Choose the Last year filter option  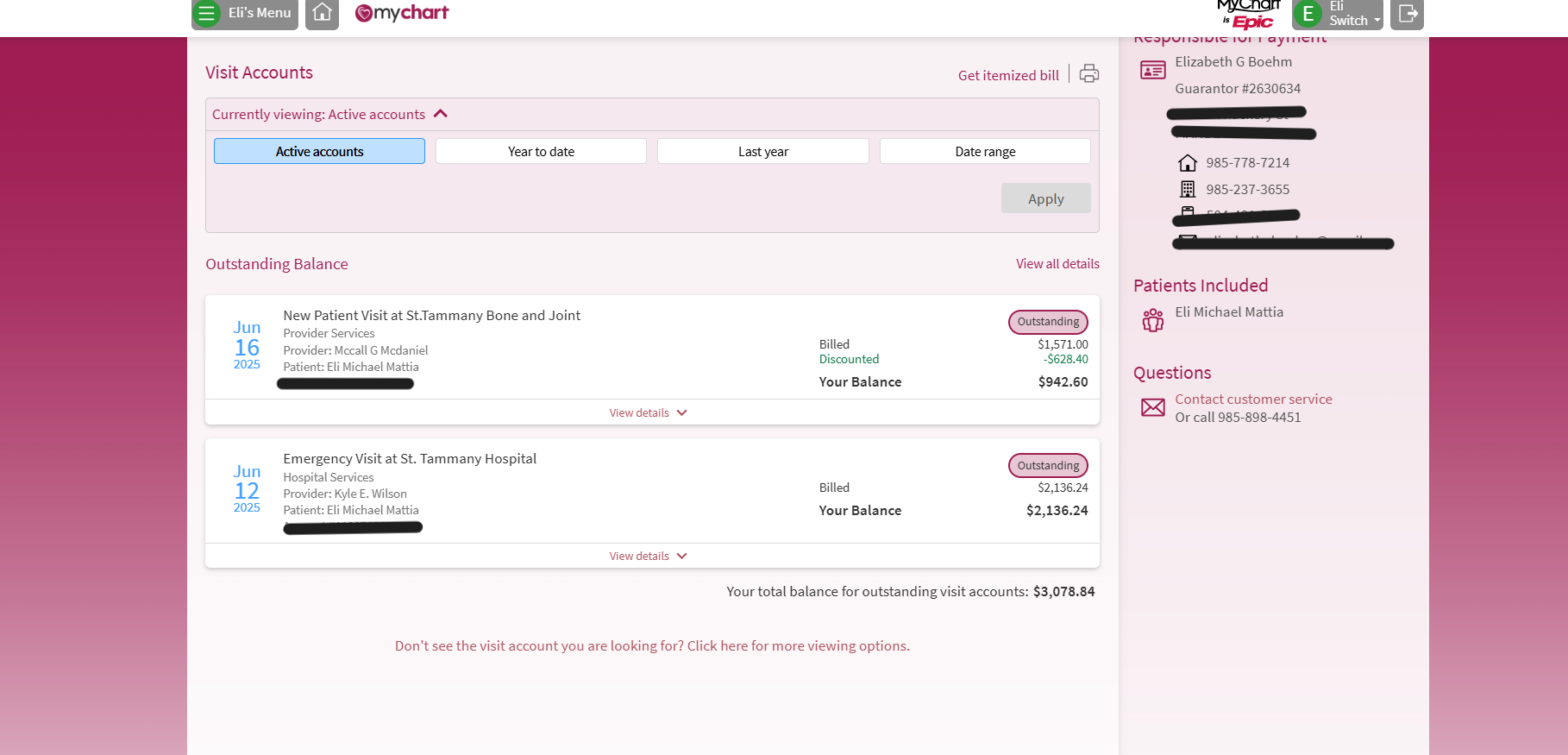(762, 151)
